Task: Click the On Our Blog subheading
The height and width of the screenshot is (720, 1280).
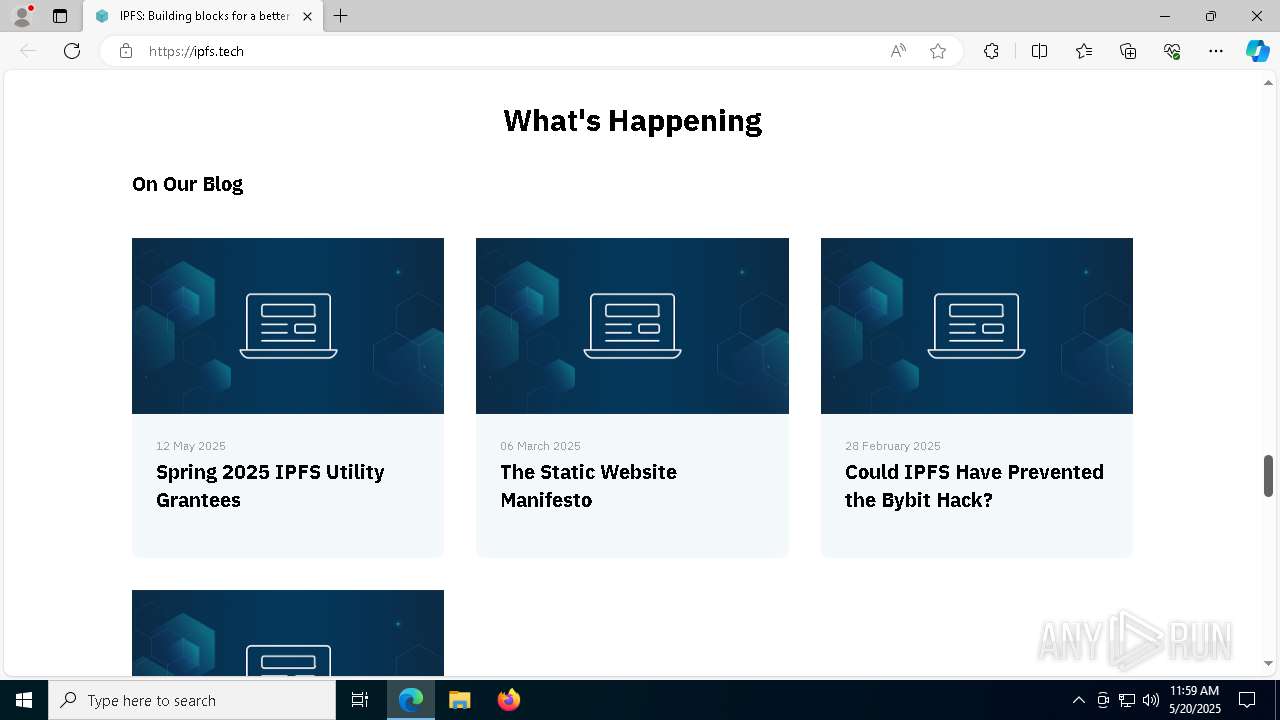Action: tap(188, 184)
